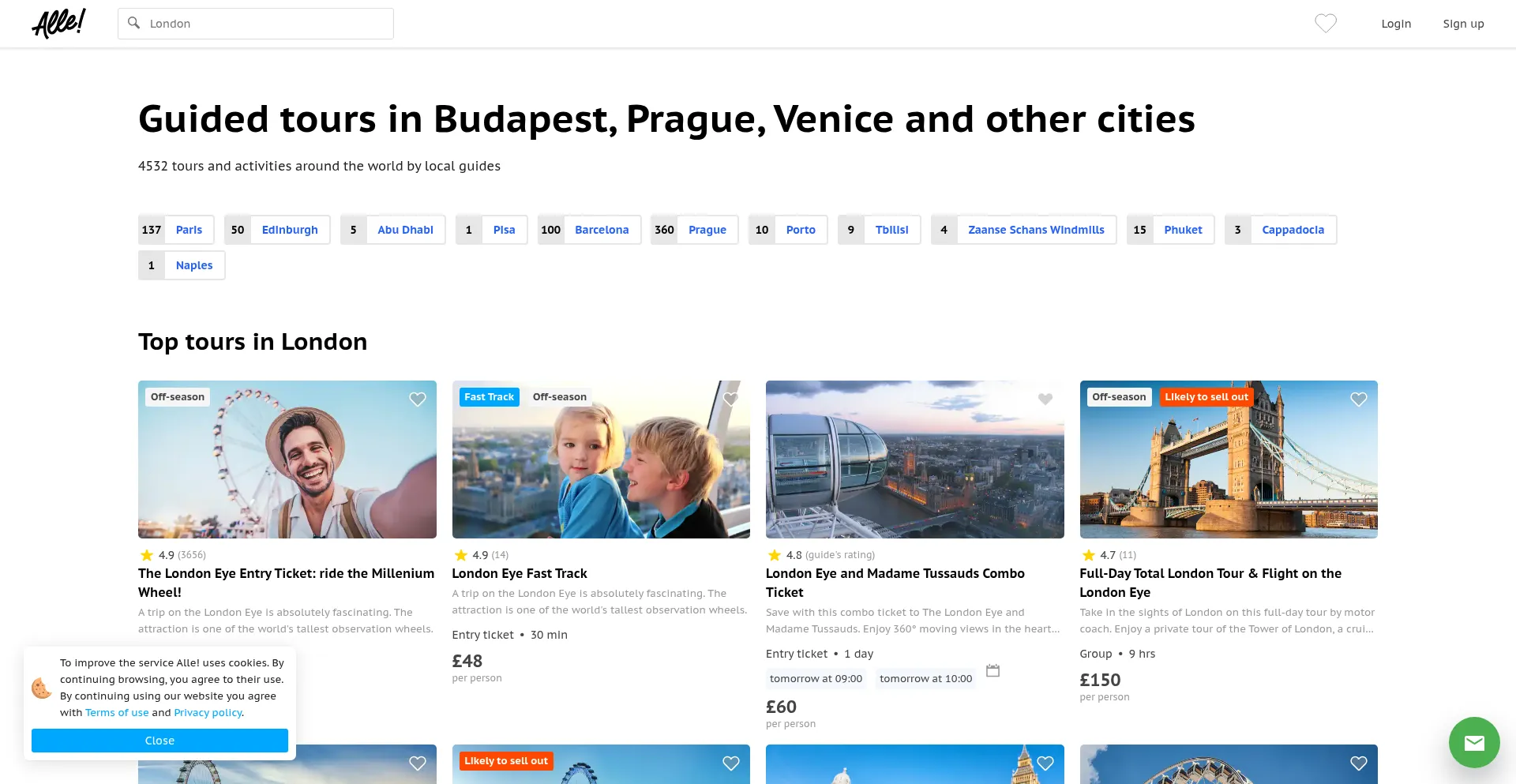Click the £60 price on combo ticket
1516x784 pixels.
781,707
